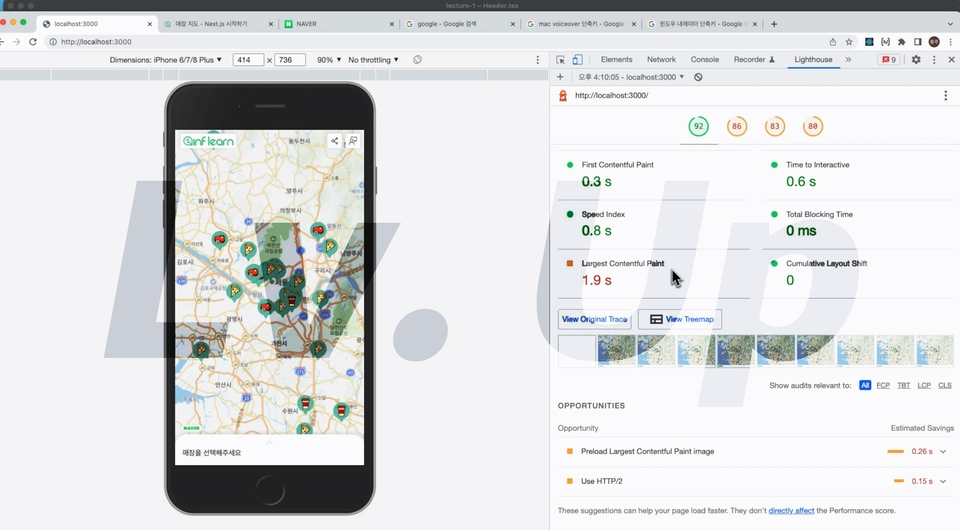Viewport: 960px width, 530px height.
Task: Open device toolbar more options menu
Action: (x=538, y=60)
